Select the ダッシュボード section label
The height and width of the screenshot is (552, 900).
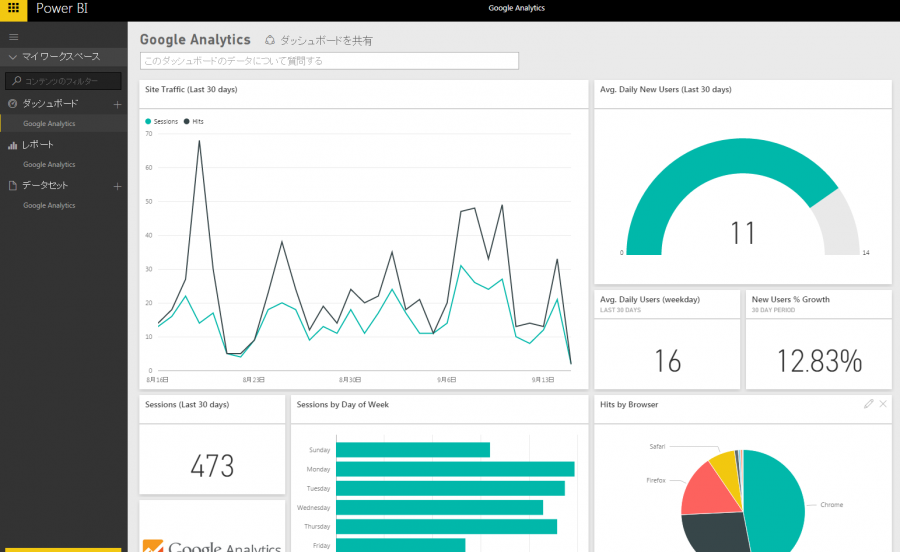tap(50, 104)
